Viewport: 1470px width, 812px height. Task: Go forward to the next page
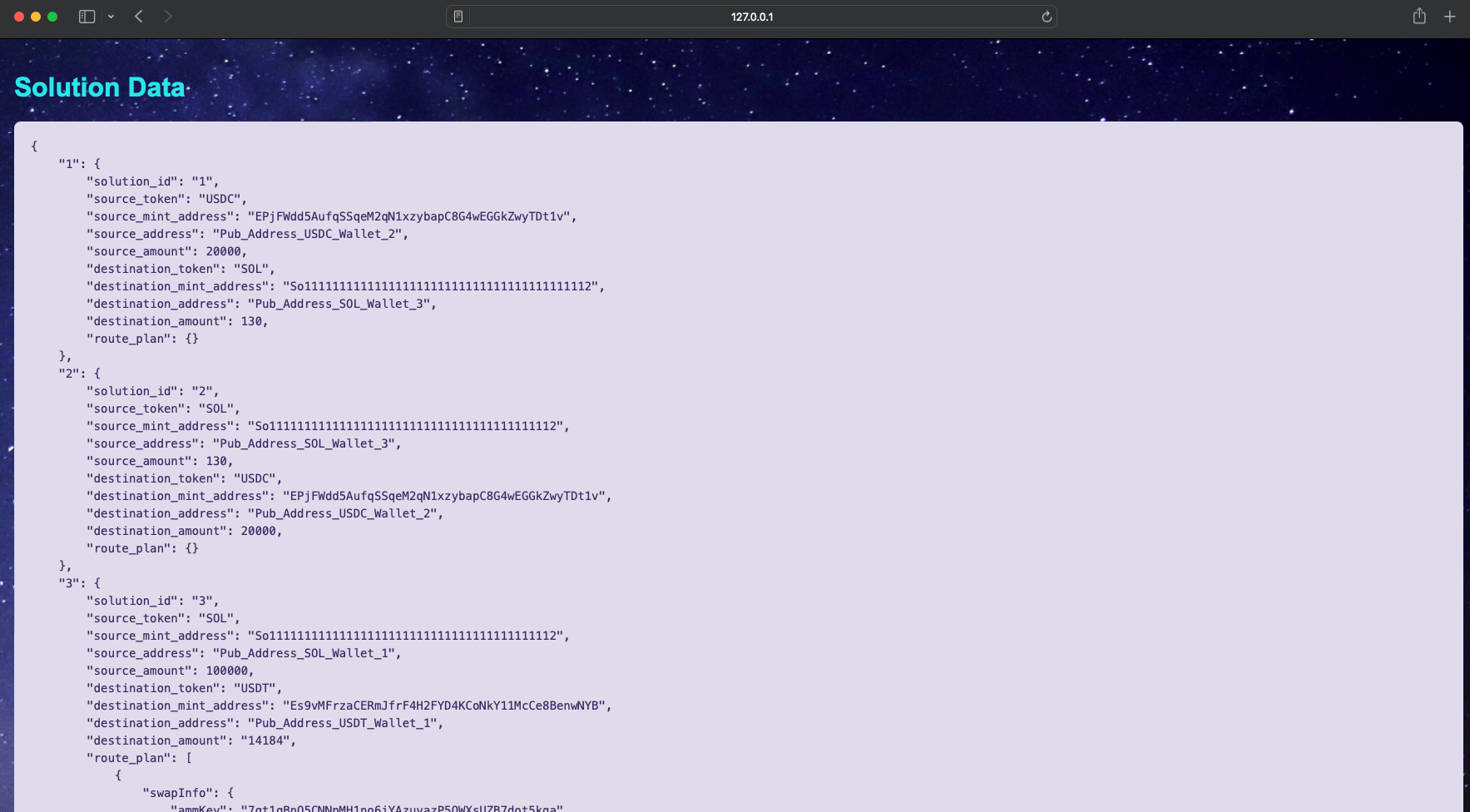click(x=168, y=17)
